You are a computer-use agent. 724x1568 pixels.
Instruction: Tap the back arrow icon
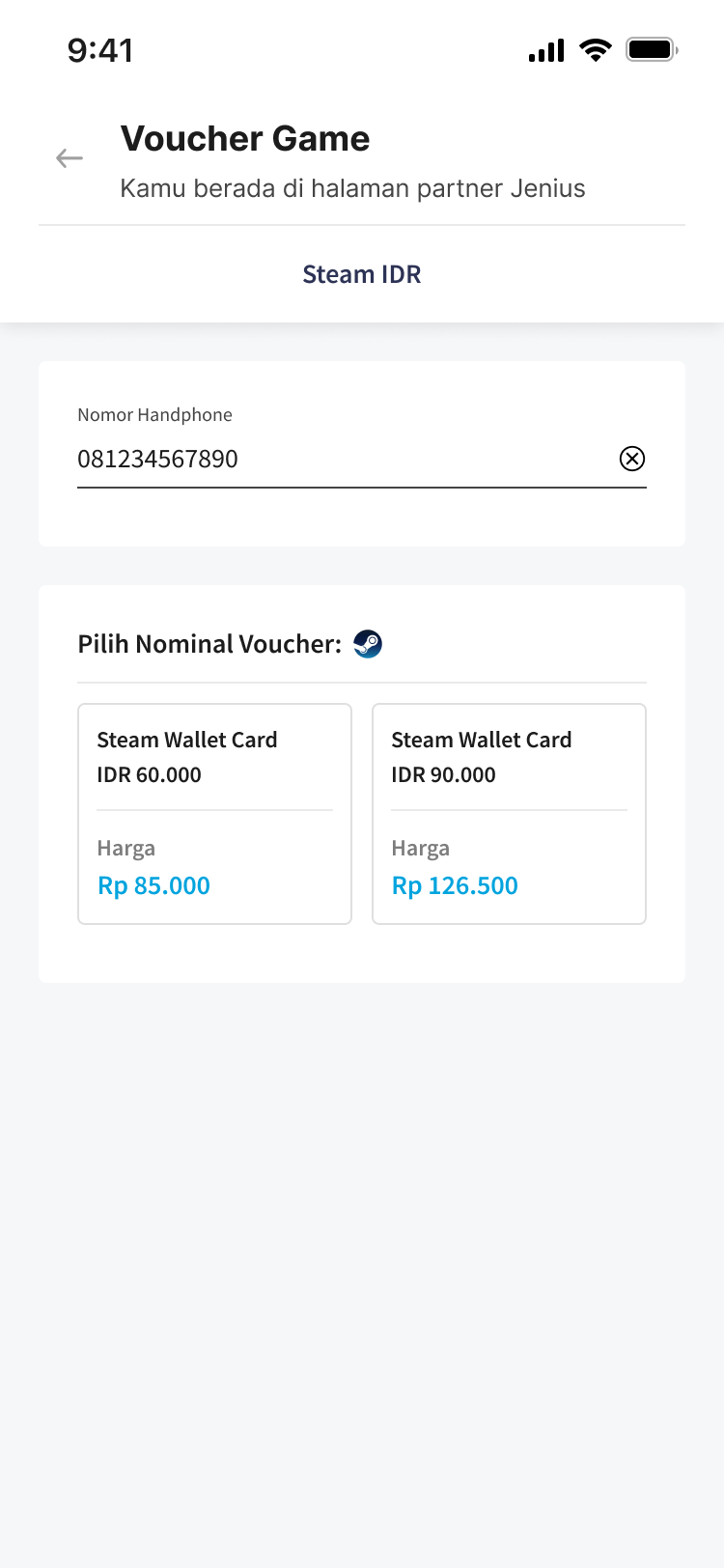(70, 158)
